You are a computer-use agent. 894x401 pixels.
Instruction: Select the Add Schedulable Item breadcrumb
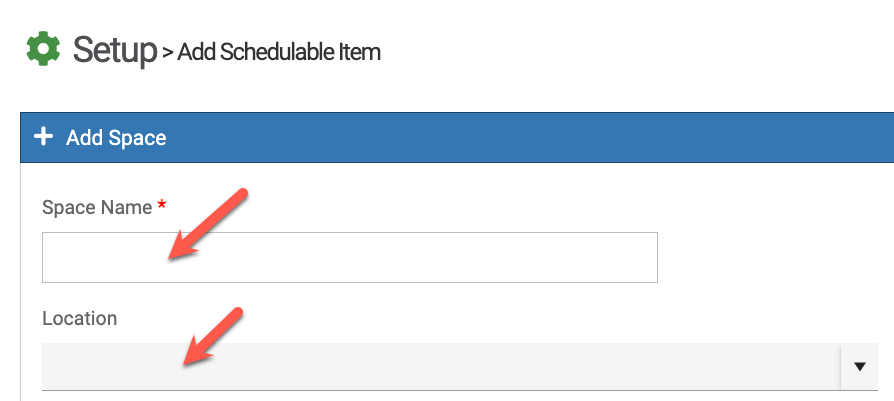click(x=279, y=51)
